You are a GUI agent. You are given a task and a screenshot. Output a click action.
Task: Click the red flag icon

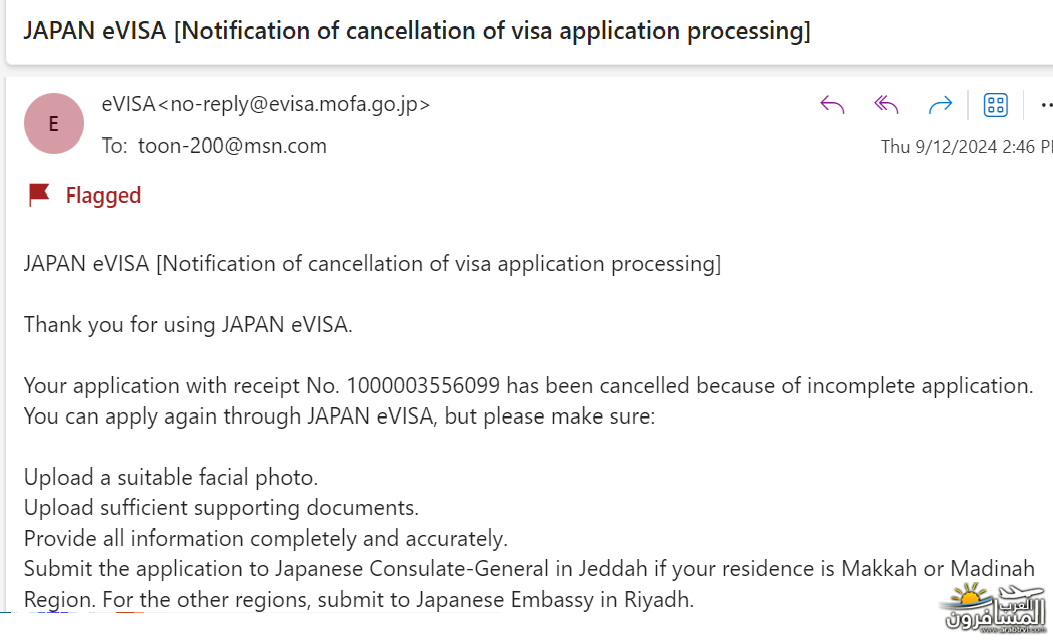pyautogui.click(x=39, y=195)
